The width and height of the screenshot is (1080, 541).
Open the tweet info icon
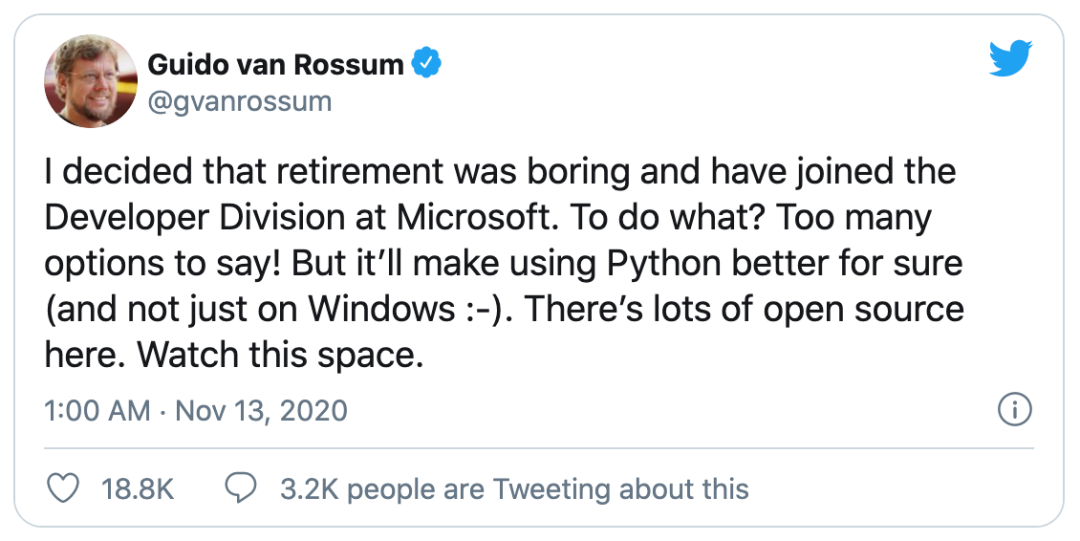click(1015, 410)
